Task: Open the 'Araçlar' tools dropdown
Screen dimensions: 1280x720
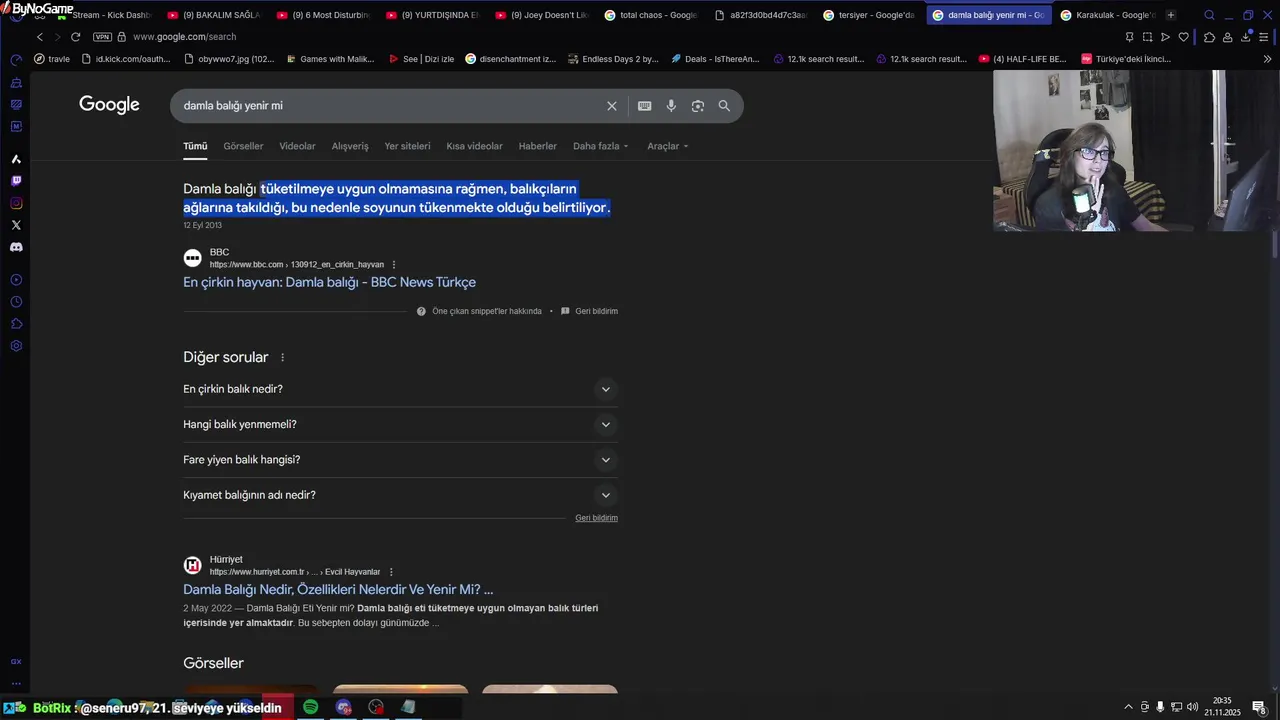Action: click(668, 146)
